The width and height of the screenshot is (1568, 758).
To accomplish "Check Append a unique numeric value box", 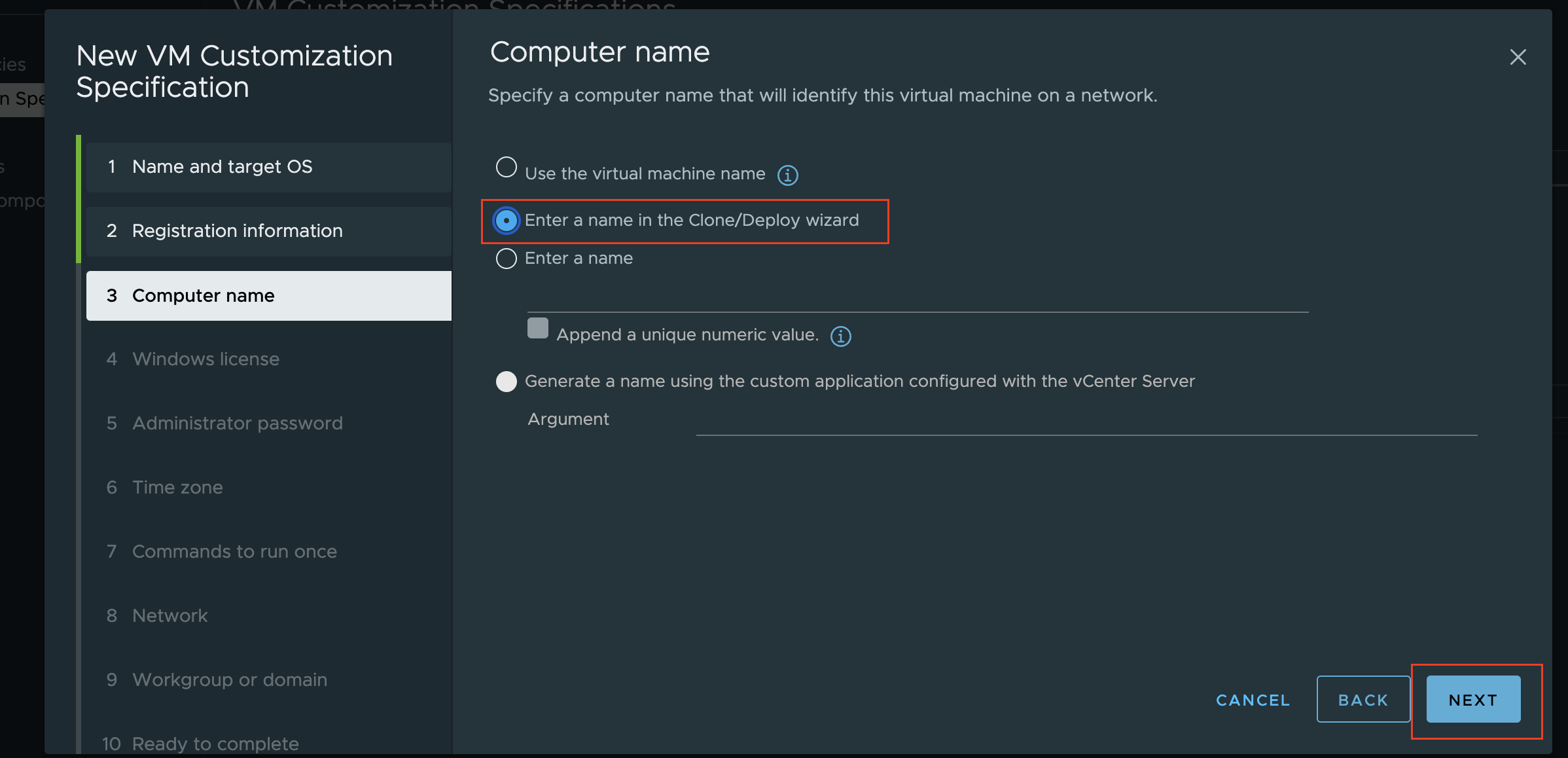I will point(538,328).
